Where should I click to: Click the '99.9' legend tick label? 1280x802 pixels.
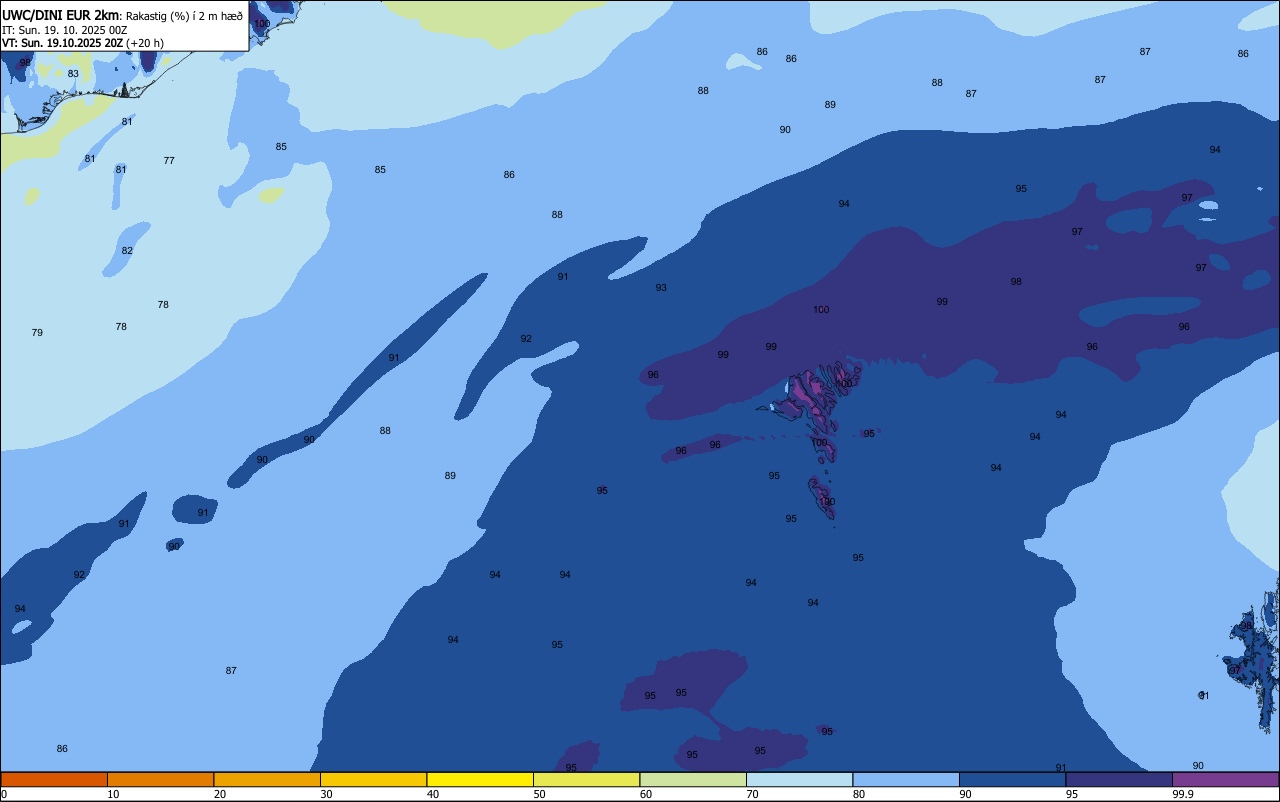1183,794
